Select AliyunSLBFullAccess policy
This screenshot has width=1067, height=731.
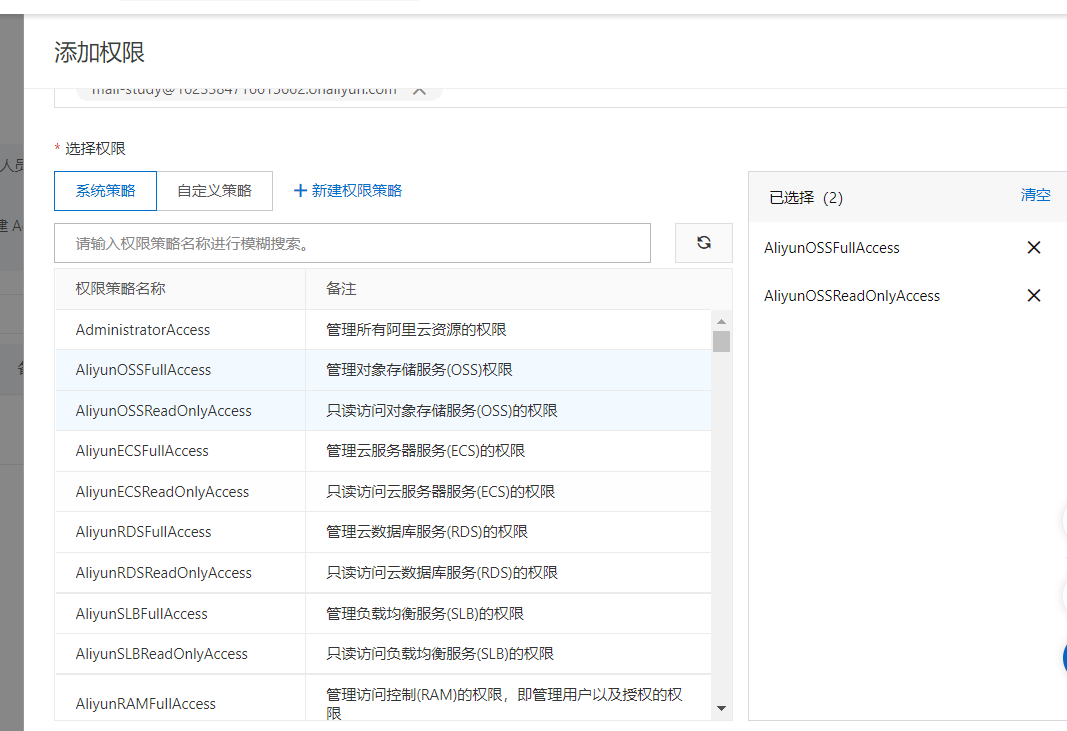coord(384,613)
